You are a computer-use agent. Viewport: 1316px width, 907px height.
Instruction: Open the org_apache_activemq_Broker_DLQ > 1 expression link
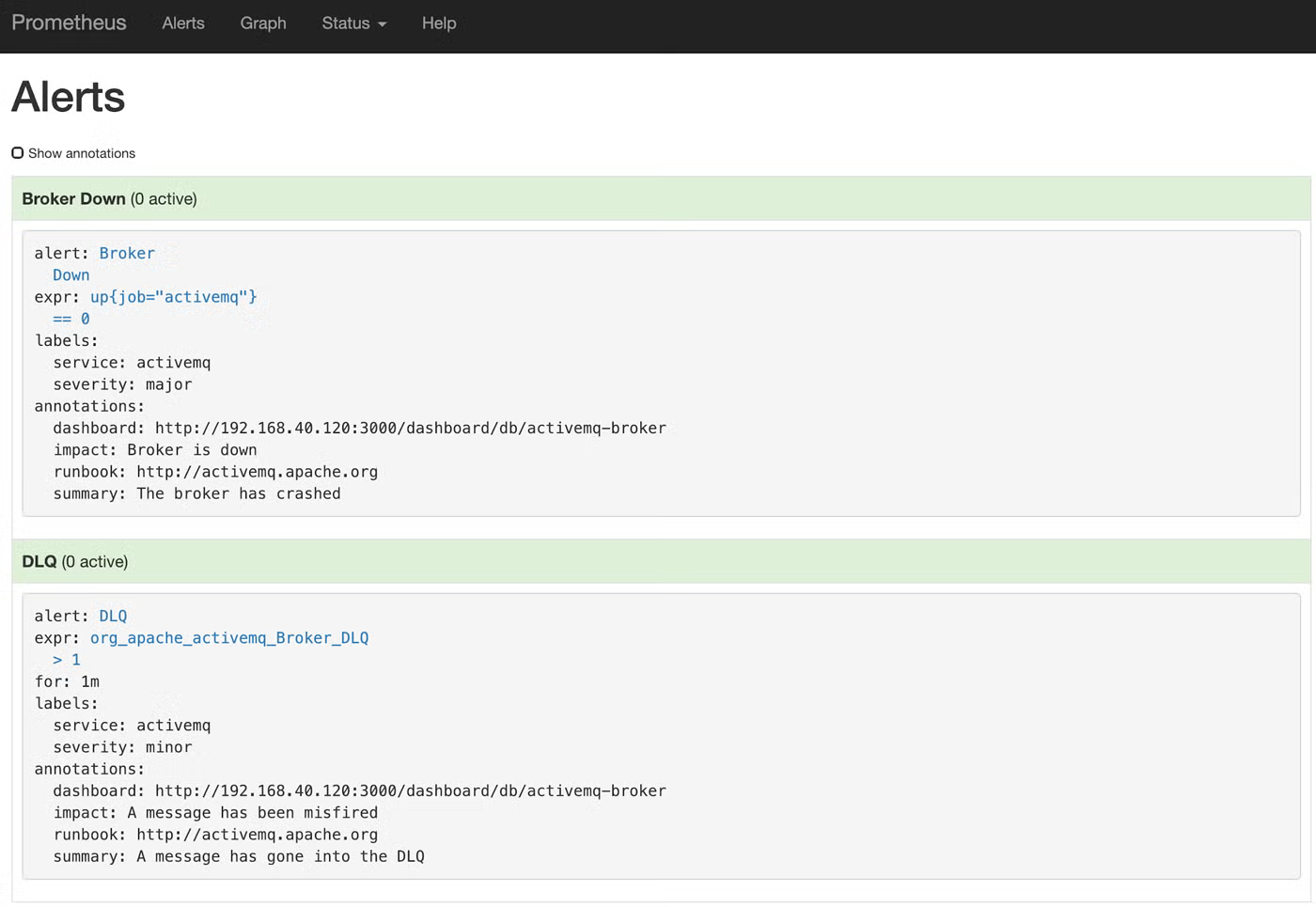[229, 649]
